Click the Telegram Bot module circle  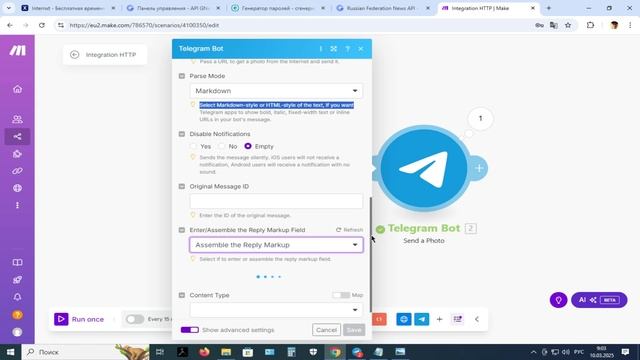[x=423, y=168]
